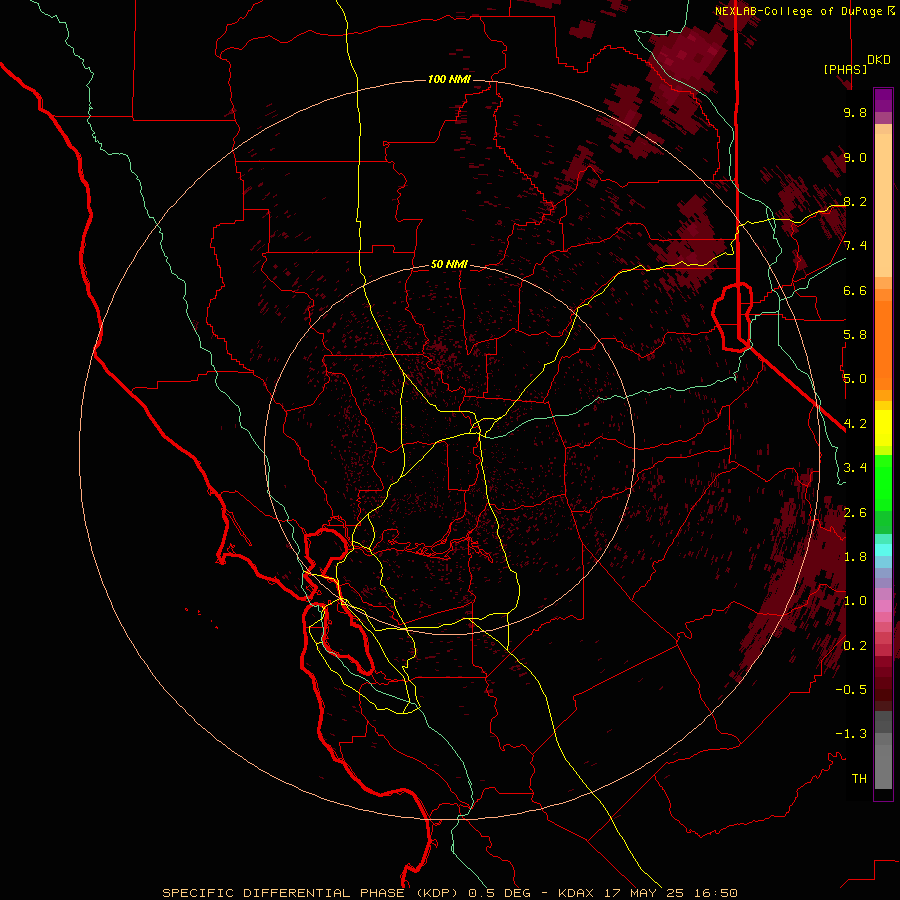Click the -1.3 scale value

pos(851,734)
